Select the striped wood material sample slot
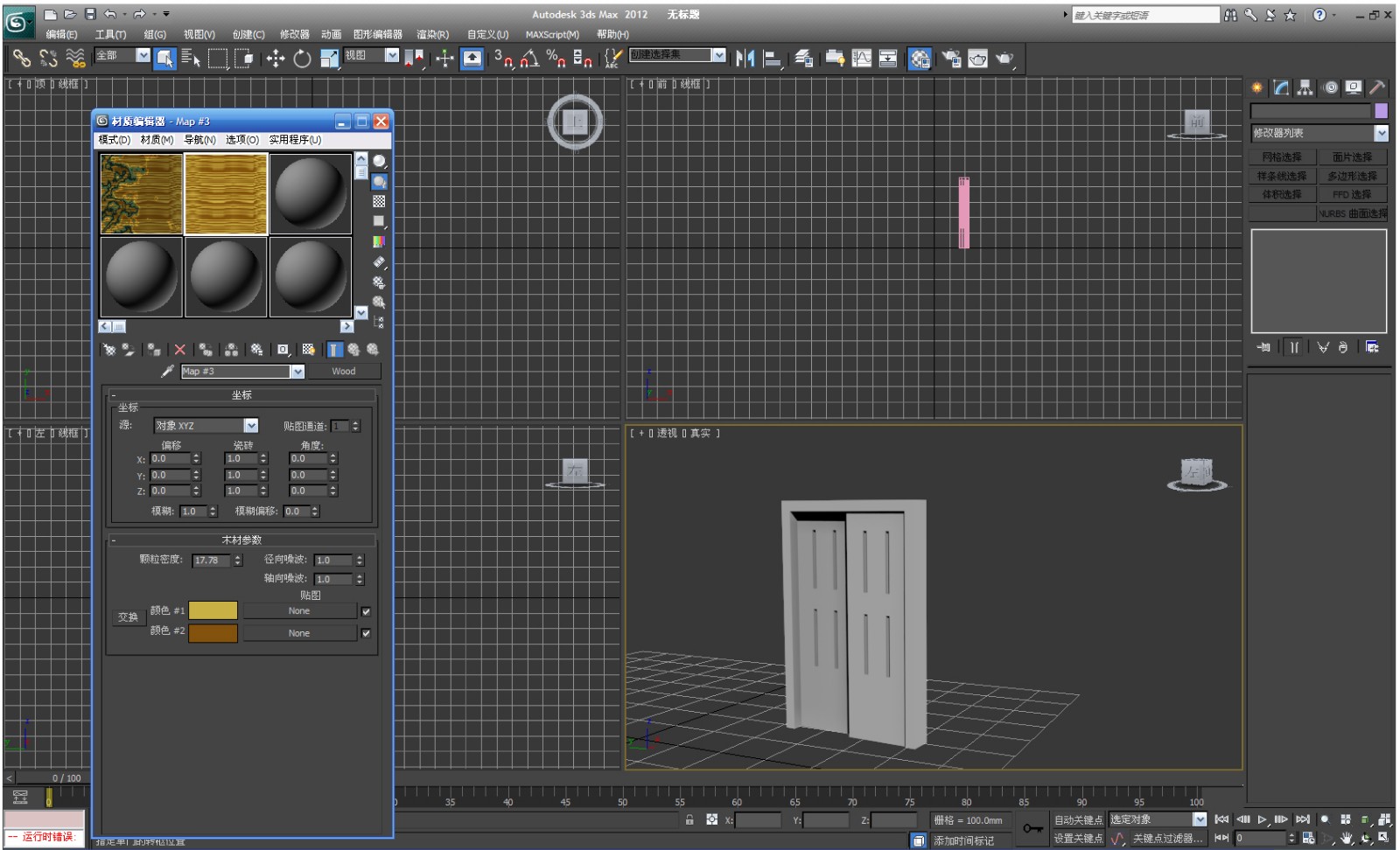This screenshot has width=1400, height=850. pos(225,193)
